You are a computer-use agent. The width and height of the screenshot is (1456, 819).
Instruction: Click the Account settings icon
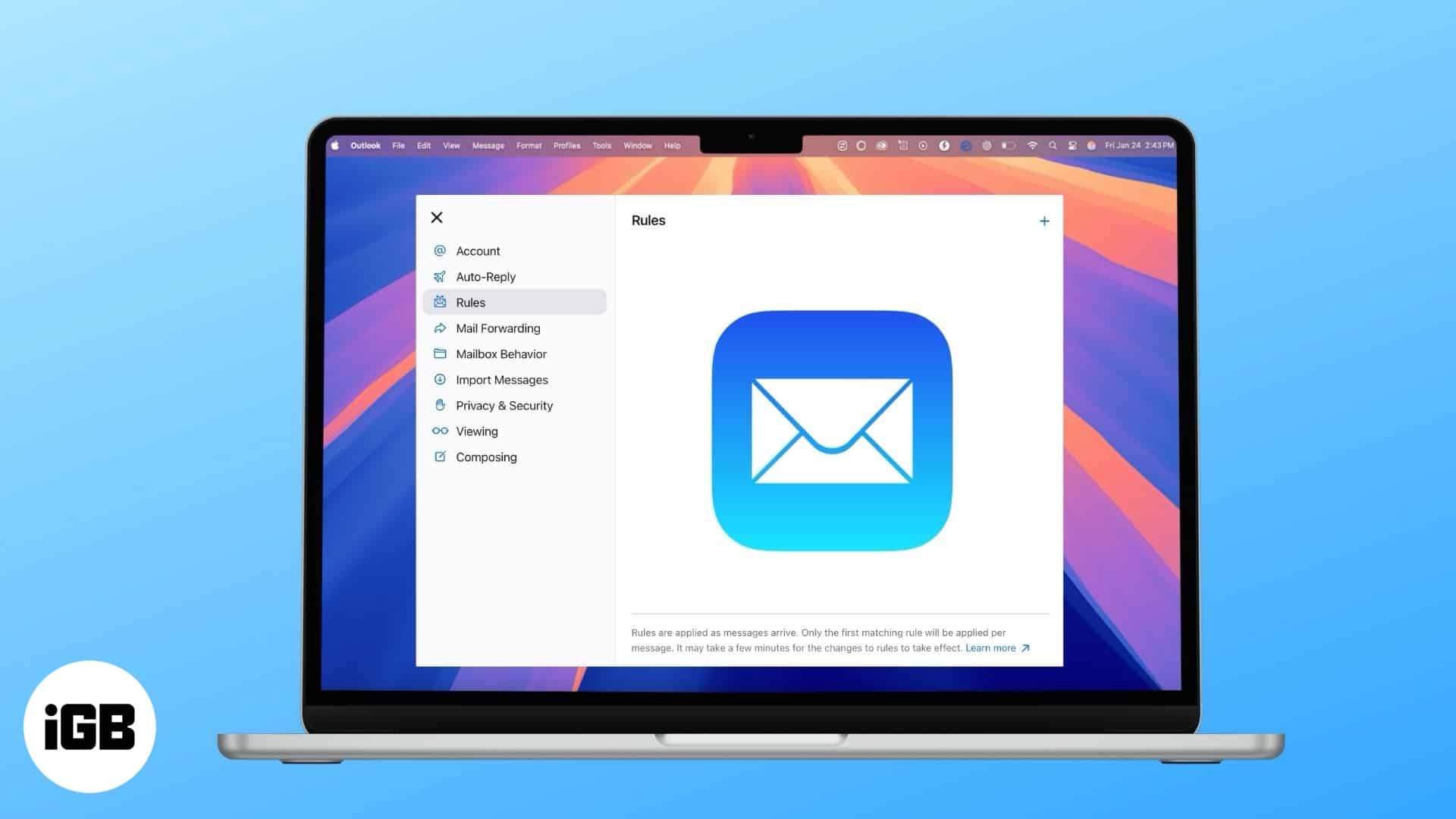tap(440, 251)
